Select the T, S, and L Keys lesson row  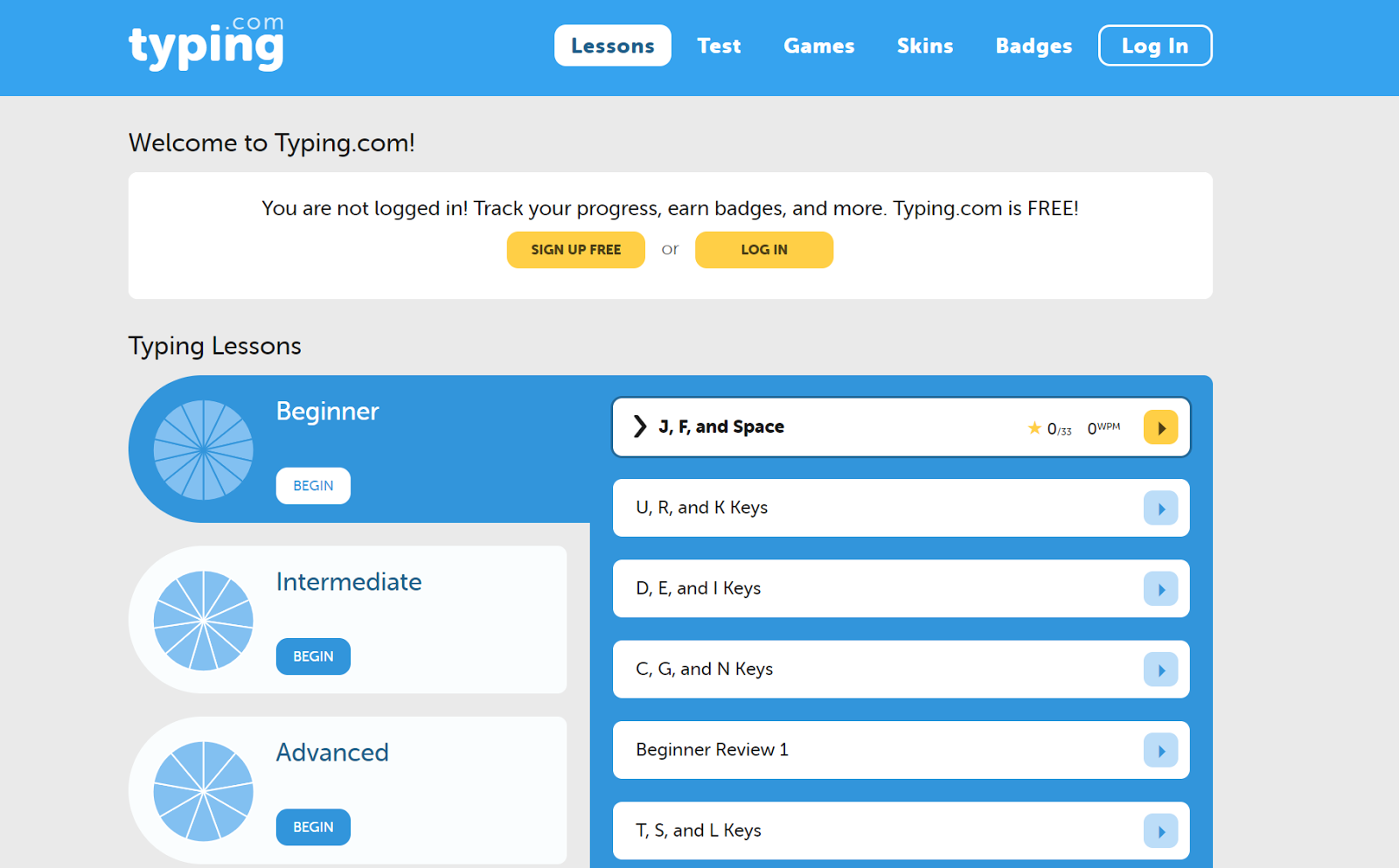(x=901, y=830)
